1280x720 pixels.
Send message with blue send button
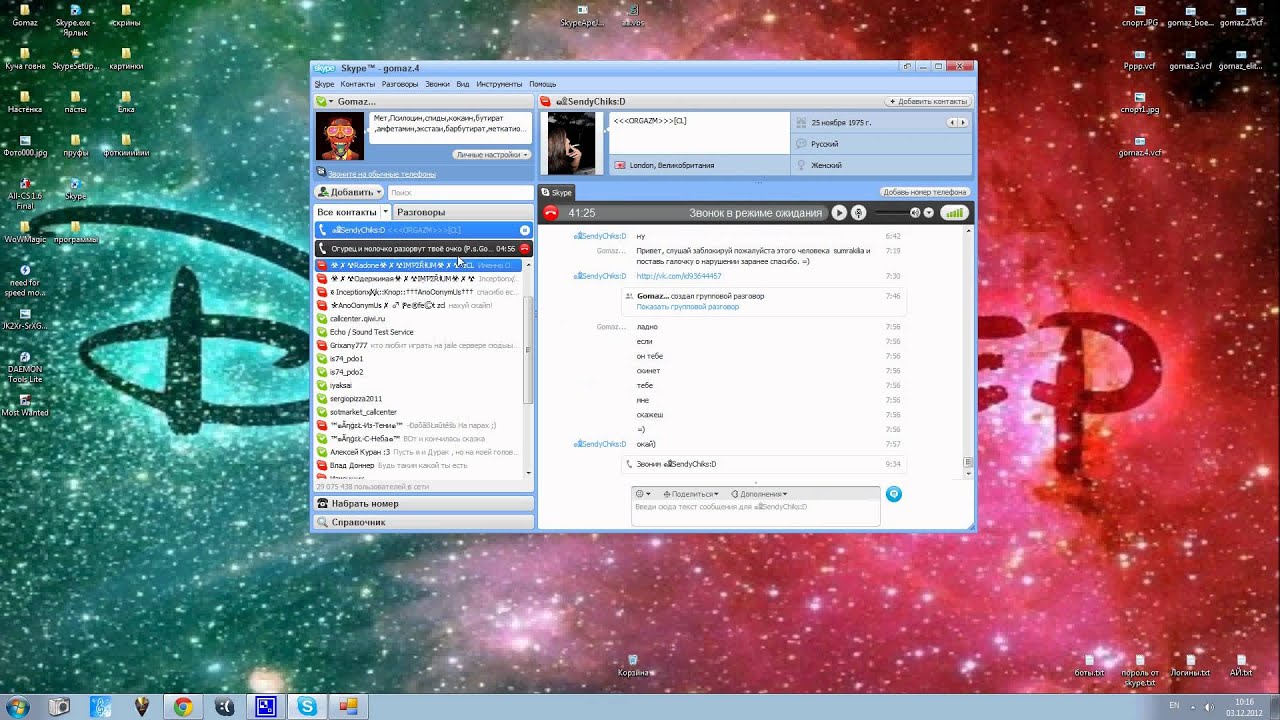pos(894,494)
